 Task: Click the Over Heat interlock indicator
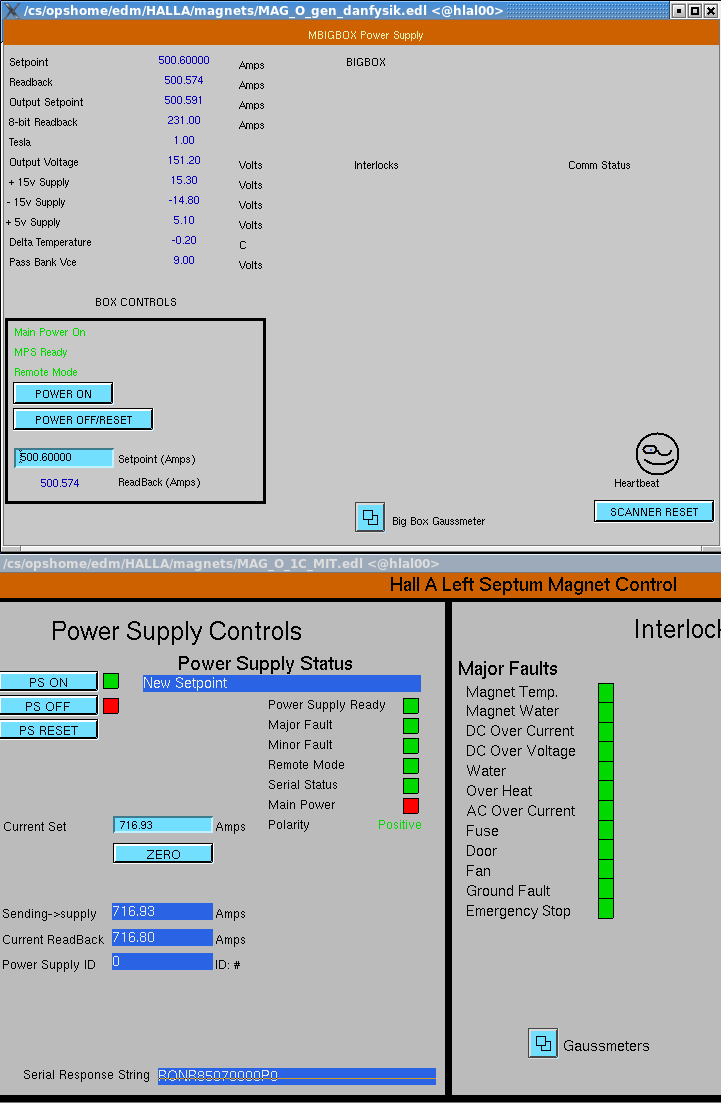pyautogui.click(x=606, y=791)
